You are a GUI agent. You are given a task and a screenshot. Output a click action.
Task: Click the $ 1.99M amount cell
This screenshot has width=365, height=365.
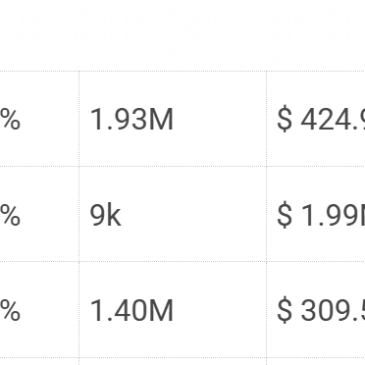[316, 214]
